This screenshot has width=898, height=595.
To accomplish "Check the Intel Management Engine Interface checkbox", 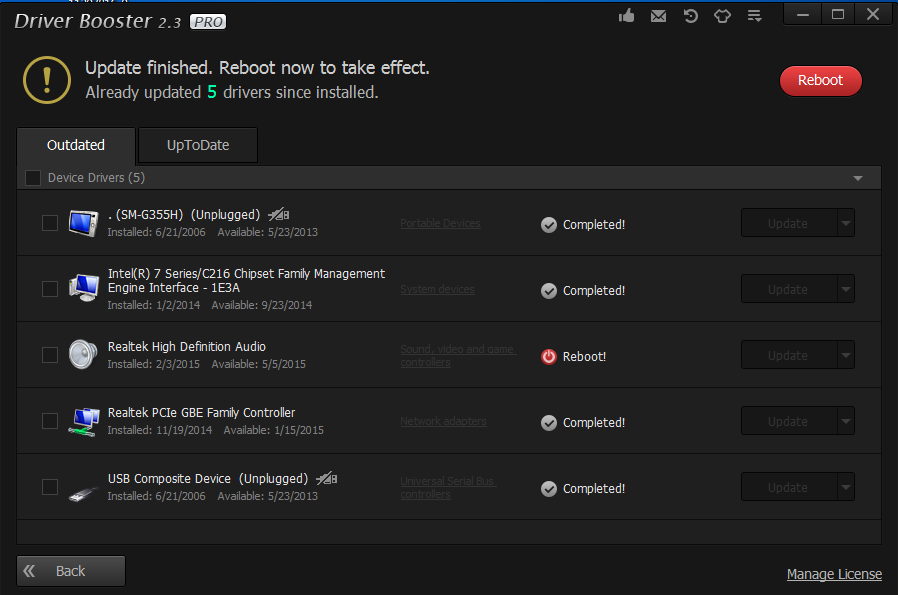I will coord(50,289).
